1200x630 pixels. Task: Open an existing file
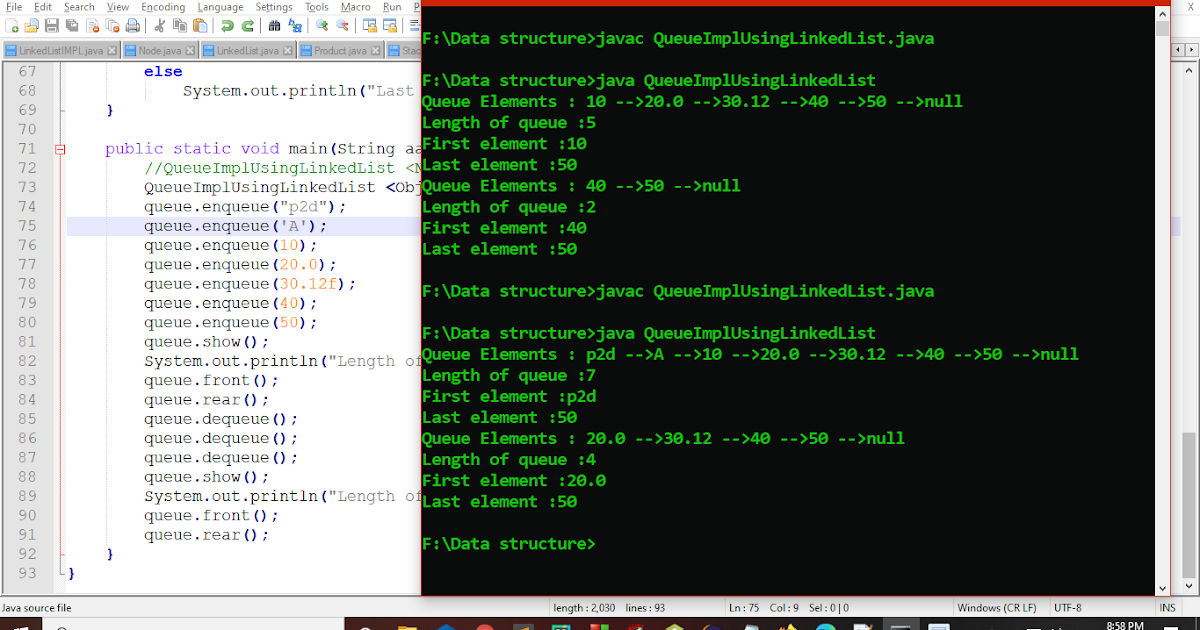(30, 27)
